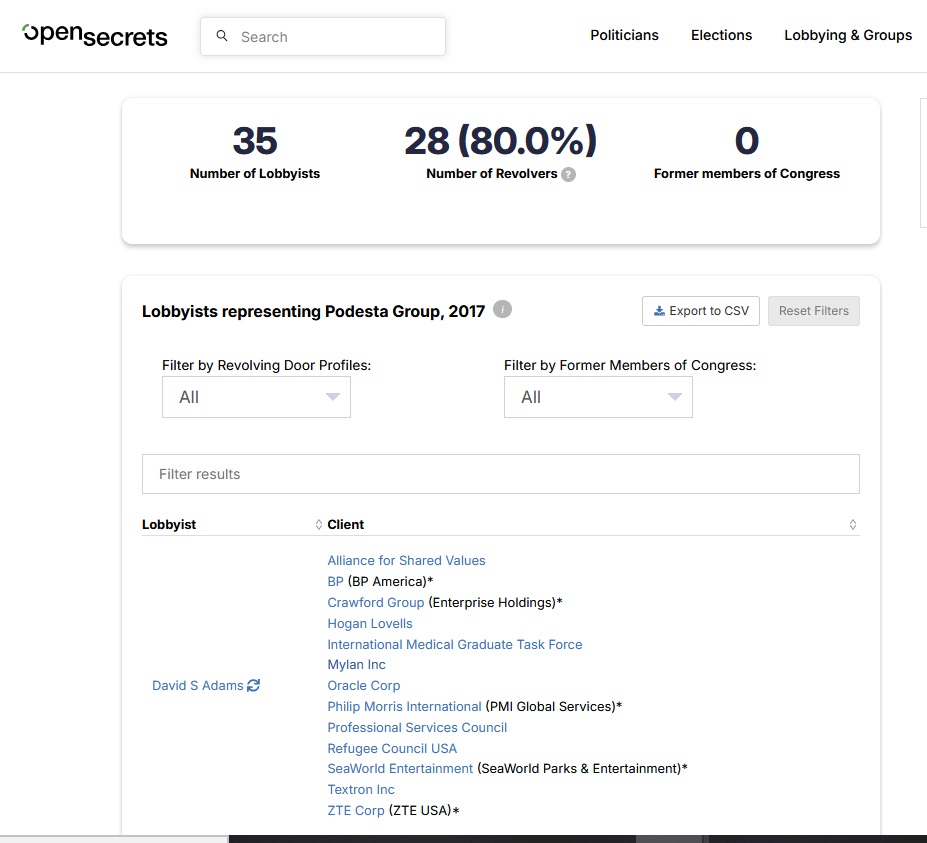Screen dimensions: 927x843
Task: Open the BP client link
Action: (x=335, y=581)
